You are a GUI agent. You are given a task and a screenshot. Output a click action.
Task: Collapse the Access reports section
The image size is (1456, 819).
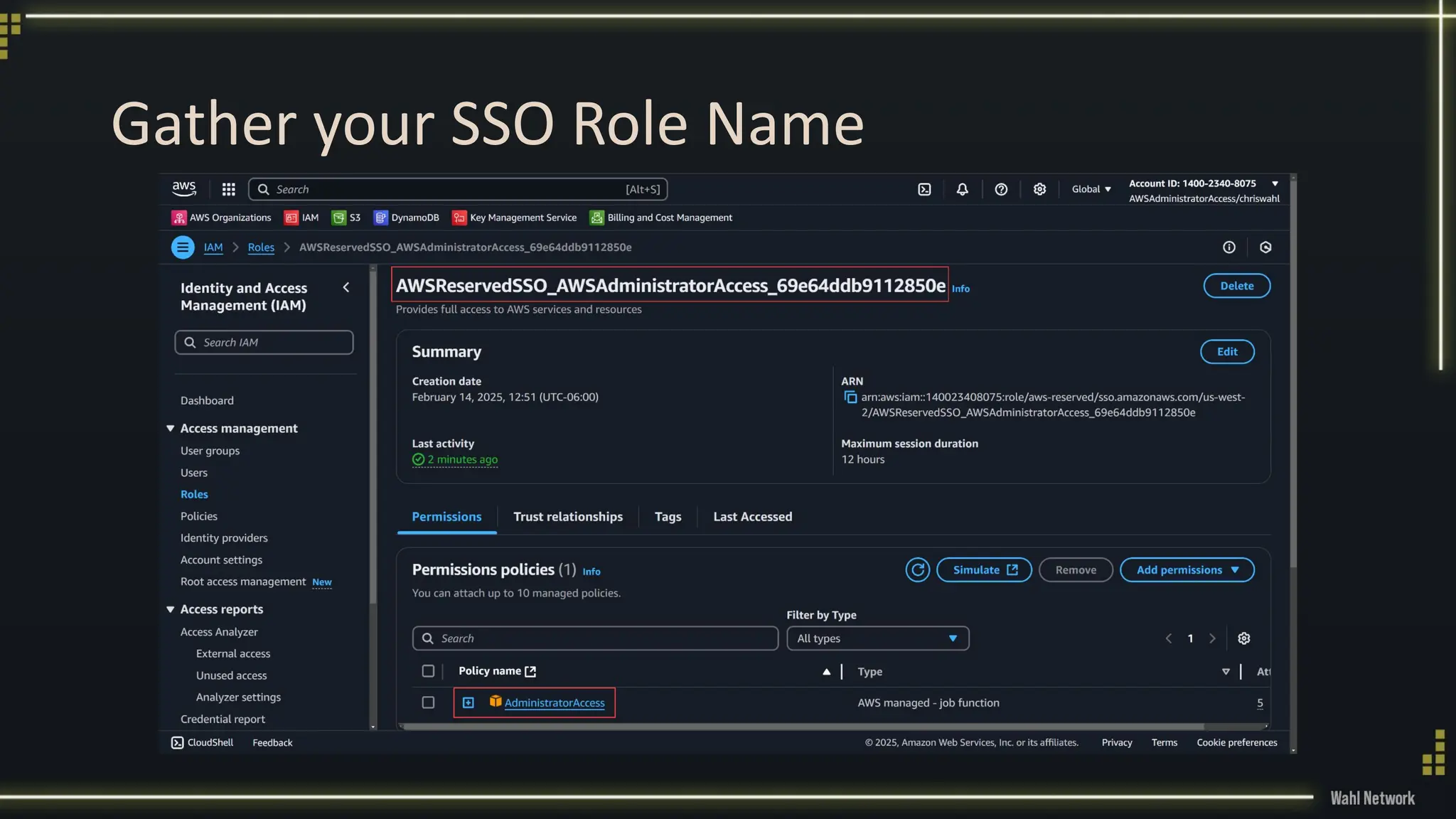tap(171, 609)
